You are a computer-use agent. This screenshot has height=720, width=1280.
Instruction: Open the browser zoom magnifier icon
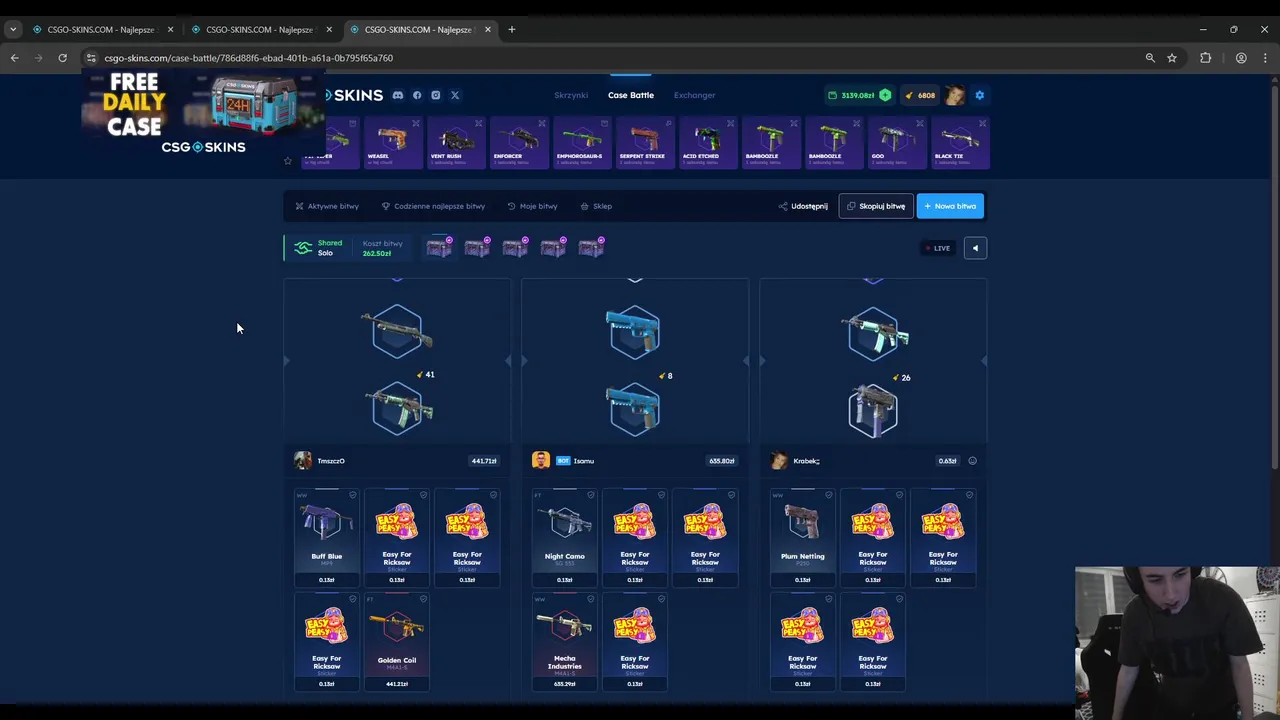pyautogui.click(x=1150, y=58)
